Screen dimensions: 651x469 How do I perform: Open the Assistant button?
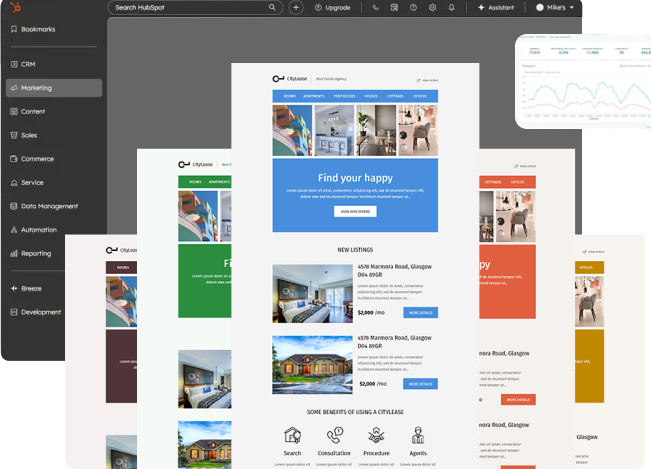496,7
